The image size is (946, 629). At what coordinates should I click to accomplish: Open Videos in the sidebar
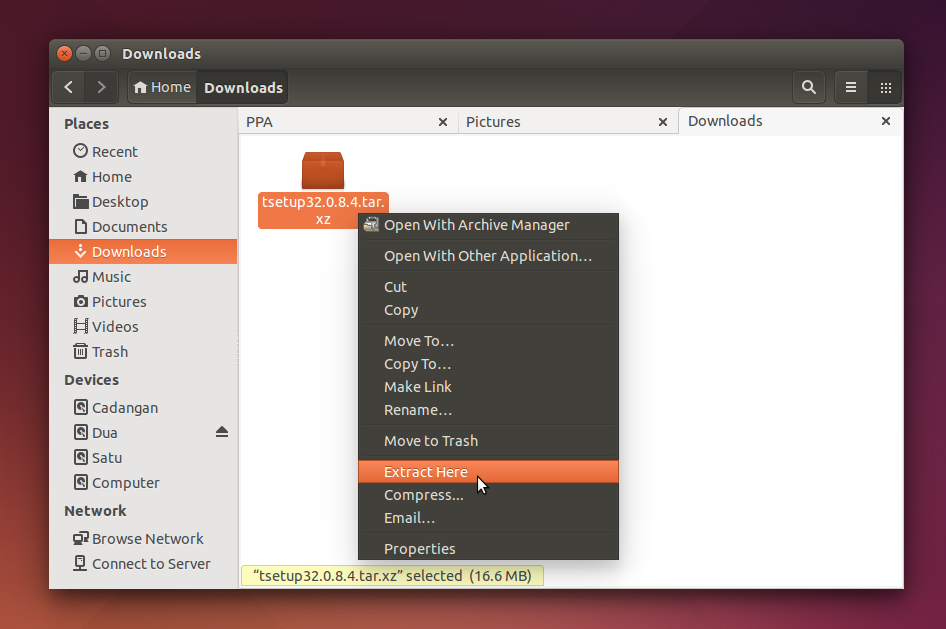point(143,326)
